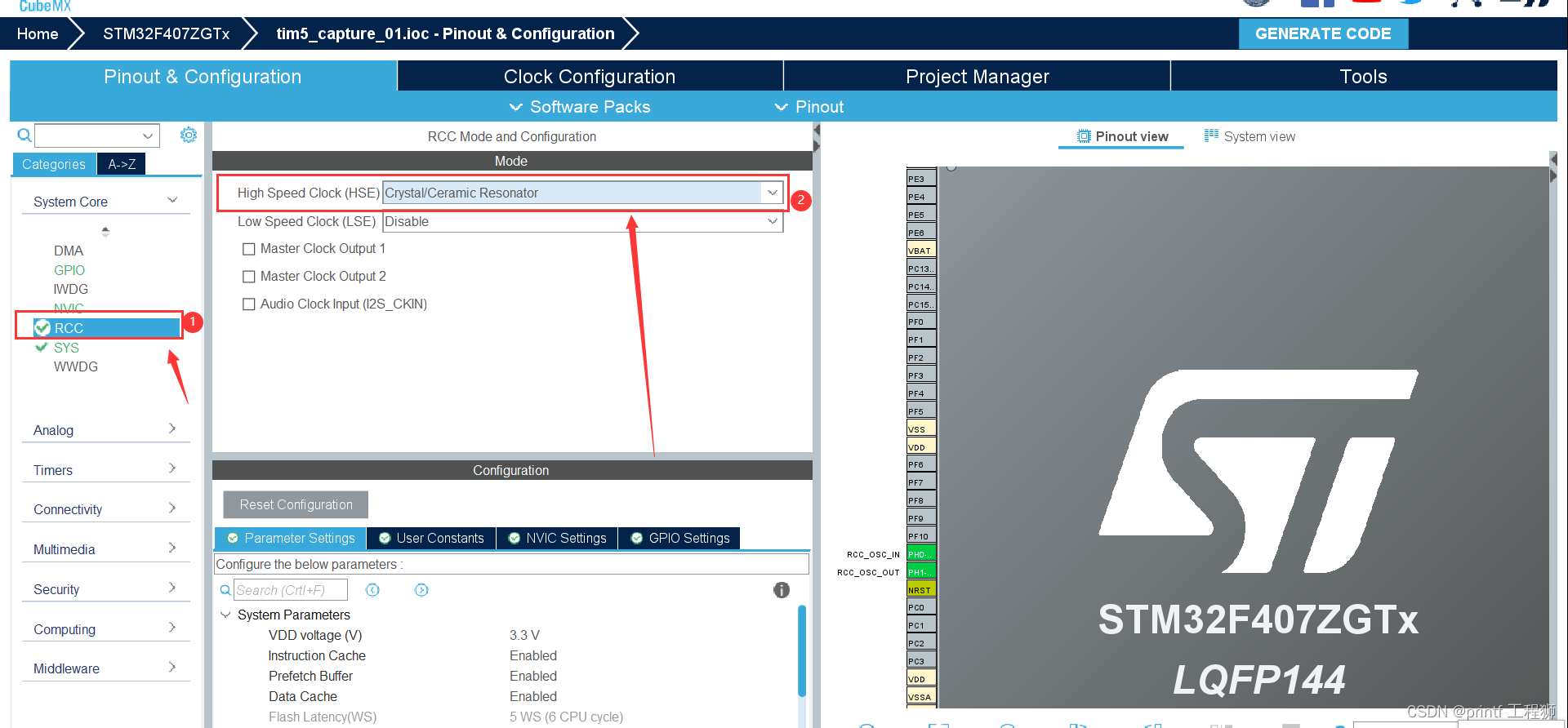Switch to the A->Z sorting tab
Viewport: 1568px width, 728px height.
tap(122, 164)
